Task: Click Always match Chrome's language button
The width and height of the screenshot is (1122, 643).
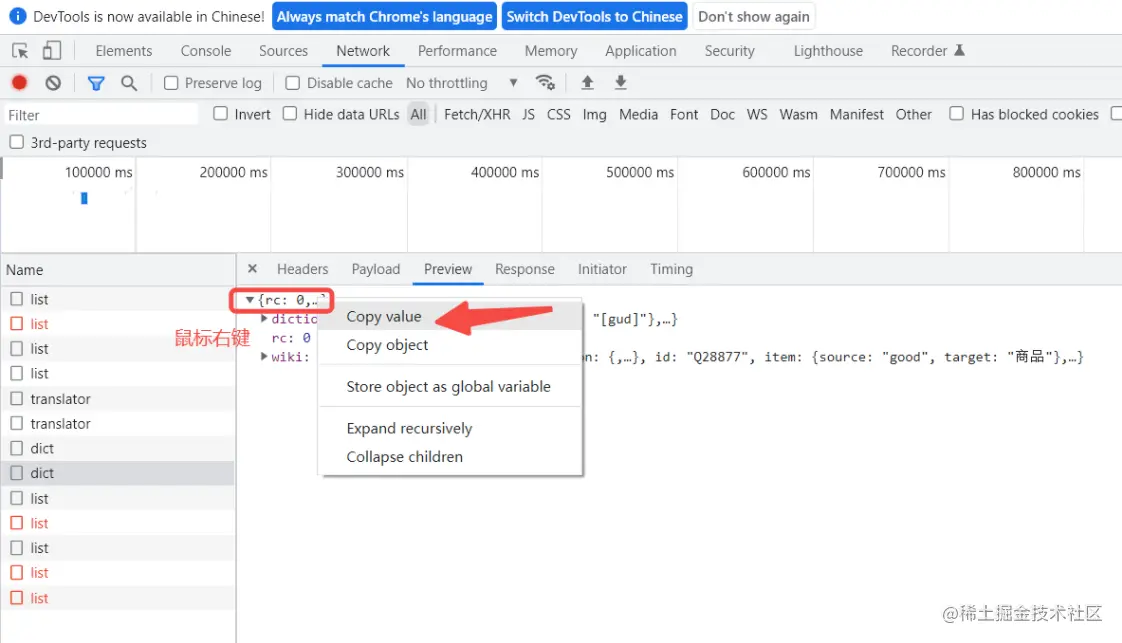Action: [384, 16]
